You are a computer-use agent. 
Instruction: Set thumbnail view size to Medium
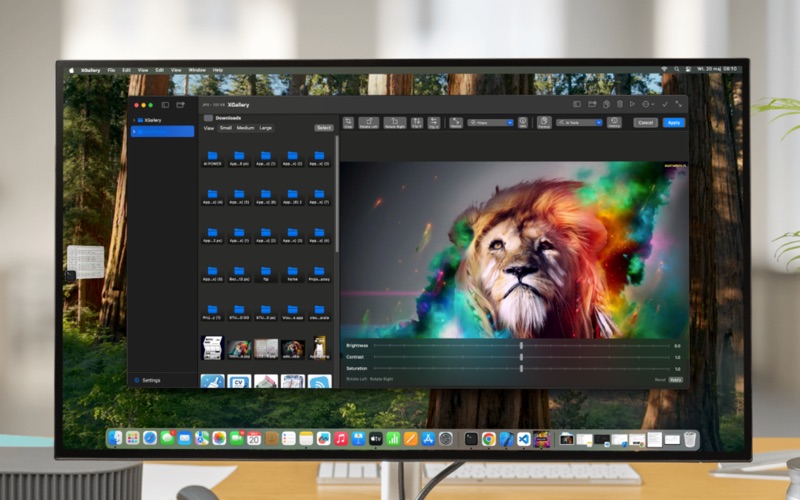[245, 128]
